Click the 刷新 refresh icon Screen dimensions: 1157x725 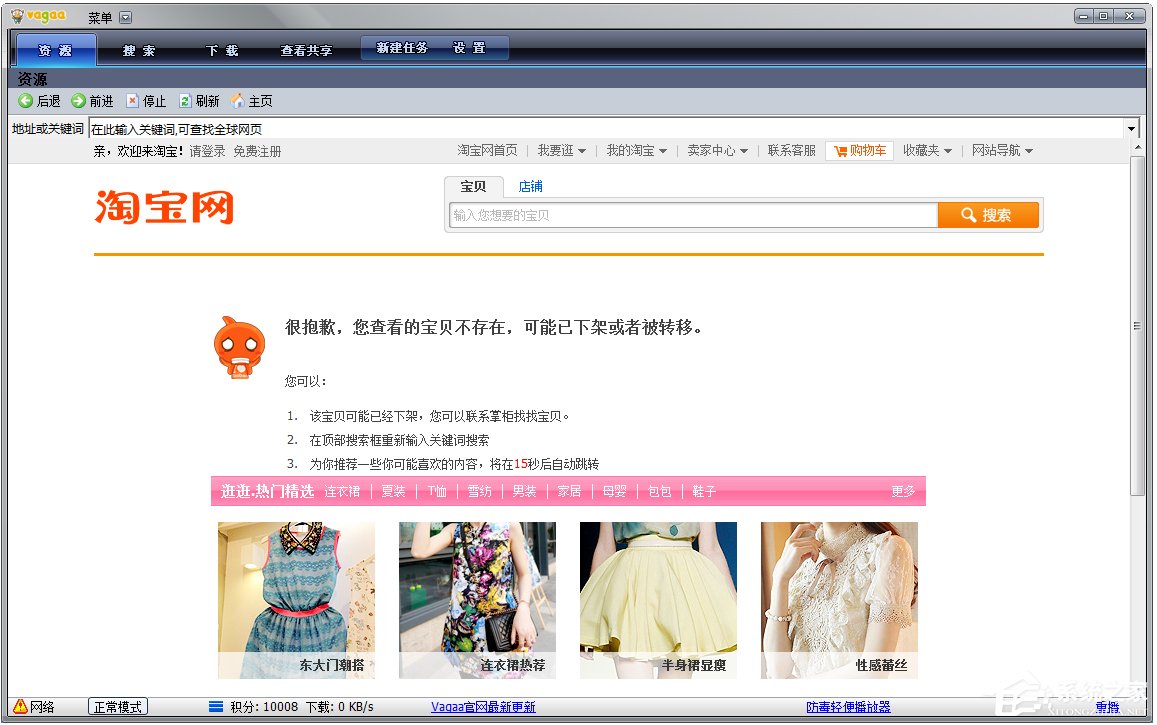(x=185, y=101)
